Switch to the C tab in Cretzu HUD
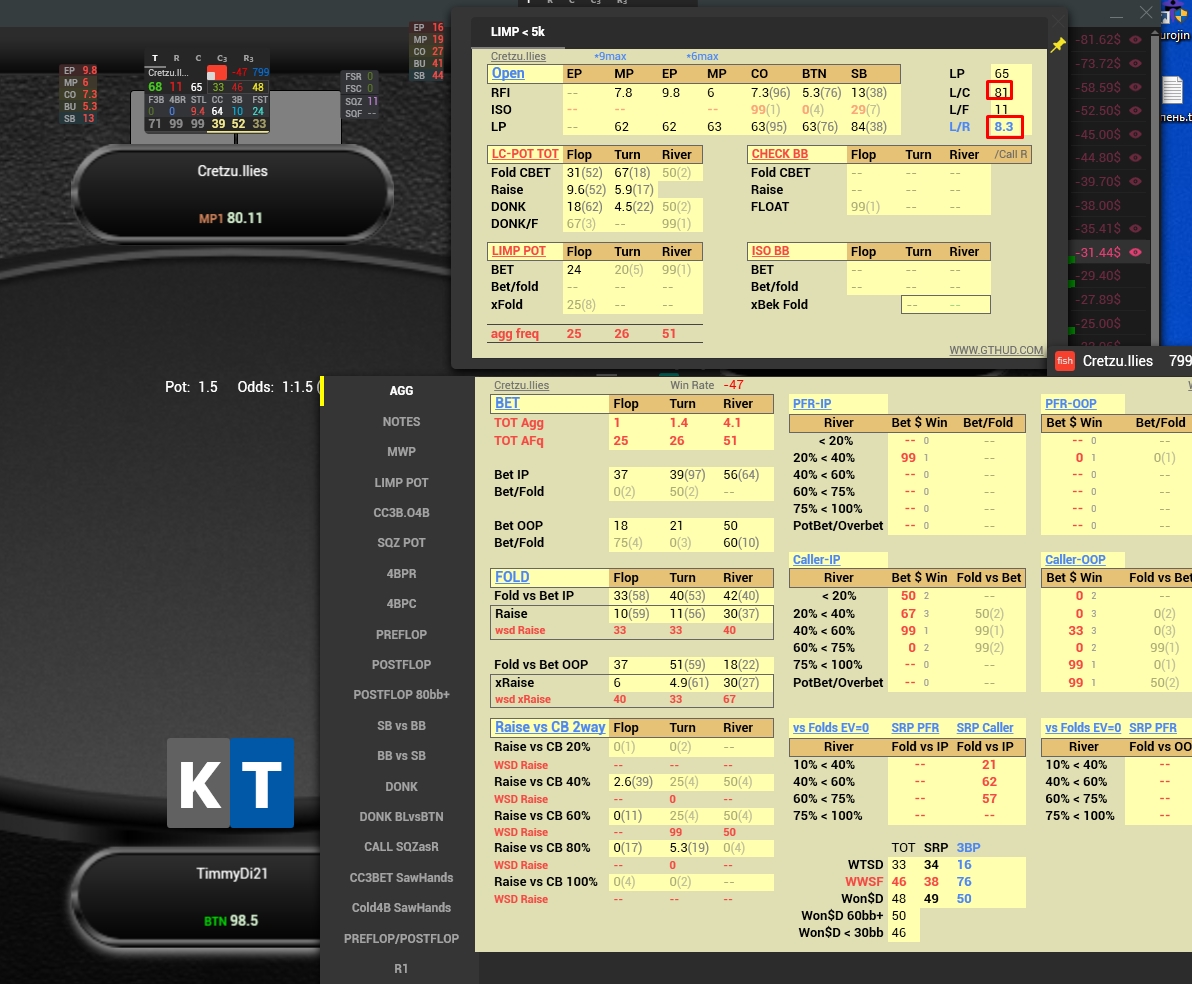Screen dimensions: 1192x984 (x=198, y=58)
